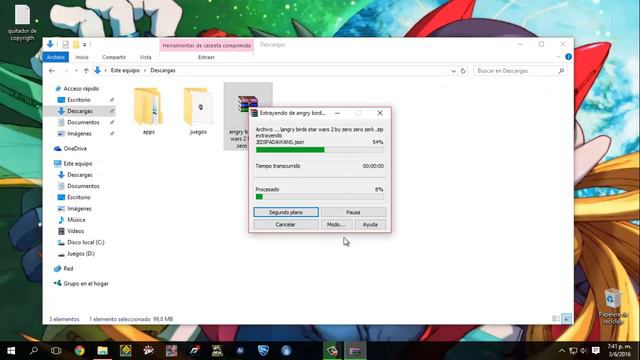The width and height of the screenshot is (640, 360).
Task: Open Imágenes under Este equipo
Action: pyautogui.click(x=79, y=209)
